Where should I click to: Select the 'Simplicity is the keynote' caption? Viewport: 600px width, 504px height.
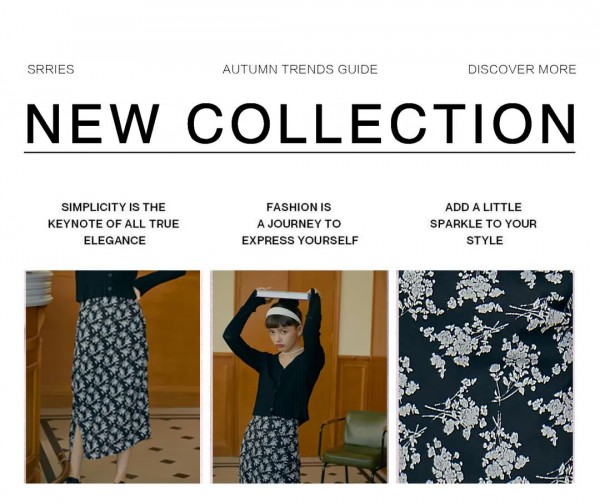click(114, 224)
